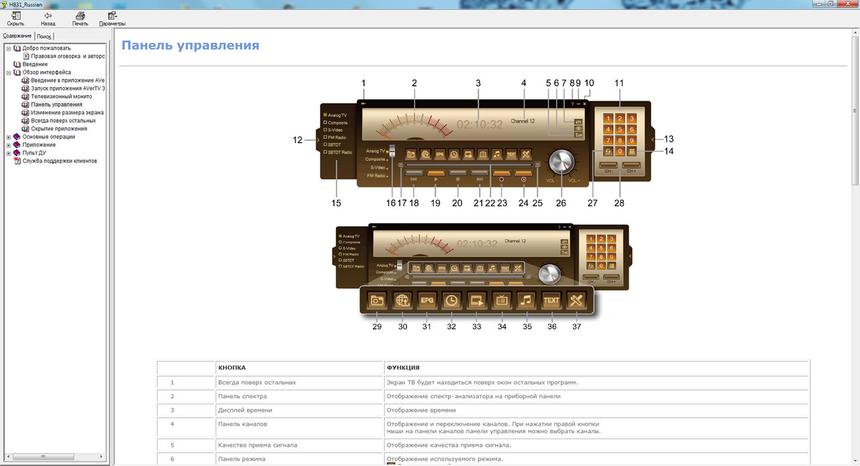This screenshot has height=466, width=860.
Task: Select Панель управления in contents tree
Action: (x=56, y=105)
